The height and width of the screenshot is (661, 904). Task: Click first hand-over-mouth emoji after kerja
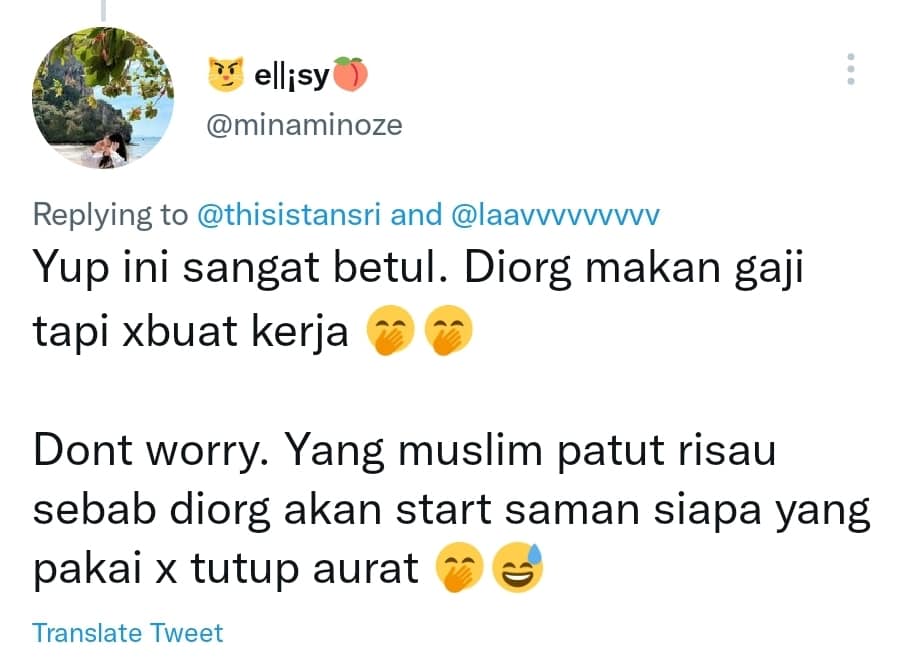[x=390, y=331]
